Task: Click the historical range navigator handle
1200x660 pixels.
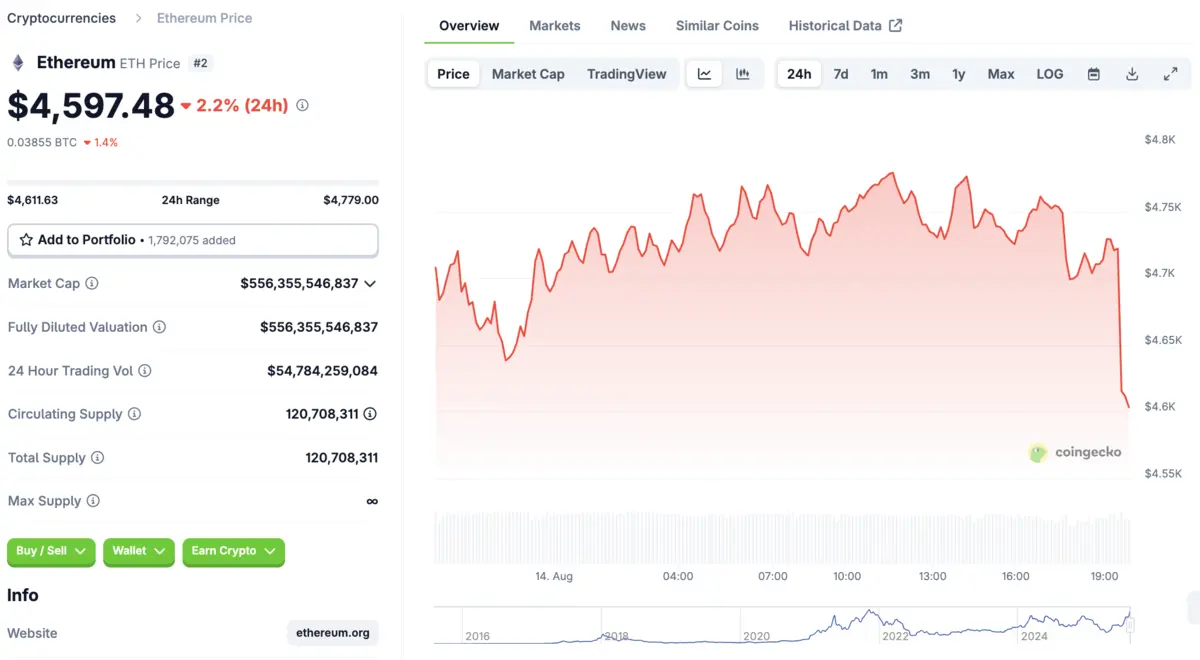Action: click(1131, 625)
